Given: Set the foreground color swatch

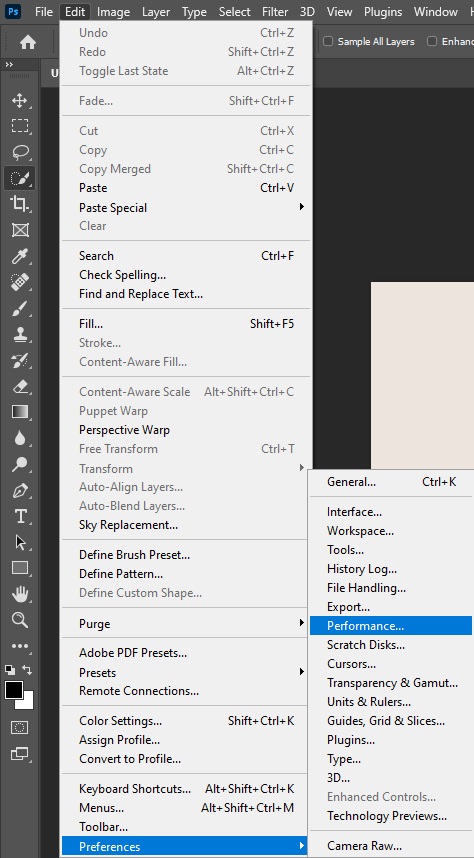Looking at the screenshot, I should 13,690.
